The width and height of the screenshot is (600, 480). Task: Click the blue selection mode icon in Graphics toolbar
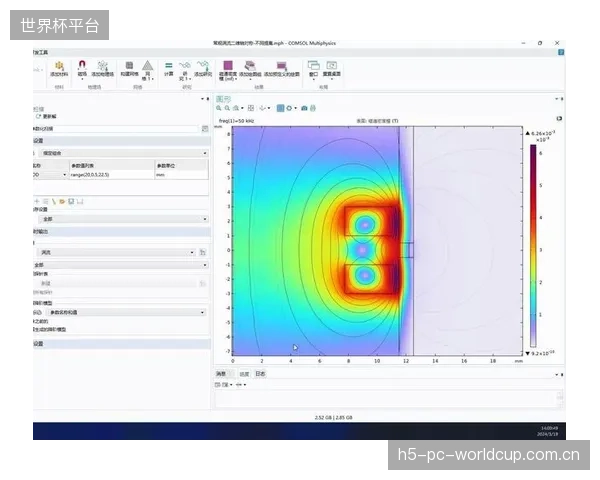point(280,108)
